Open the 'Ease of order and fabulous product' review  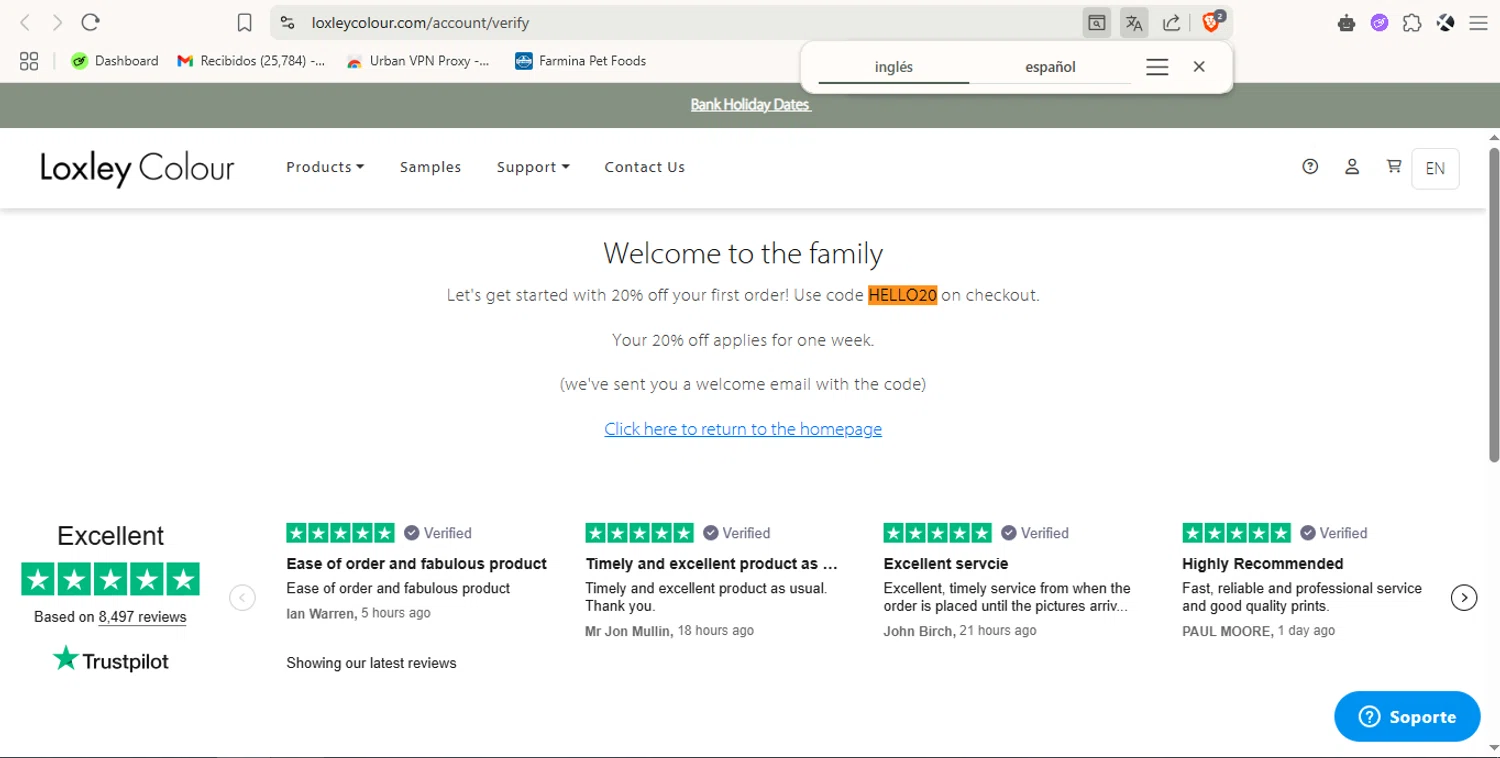(416, 564)
